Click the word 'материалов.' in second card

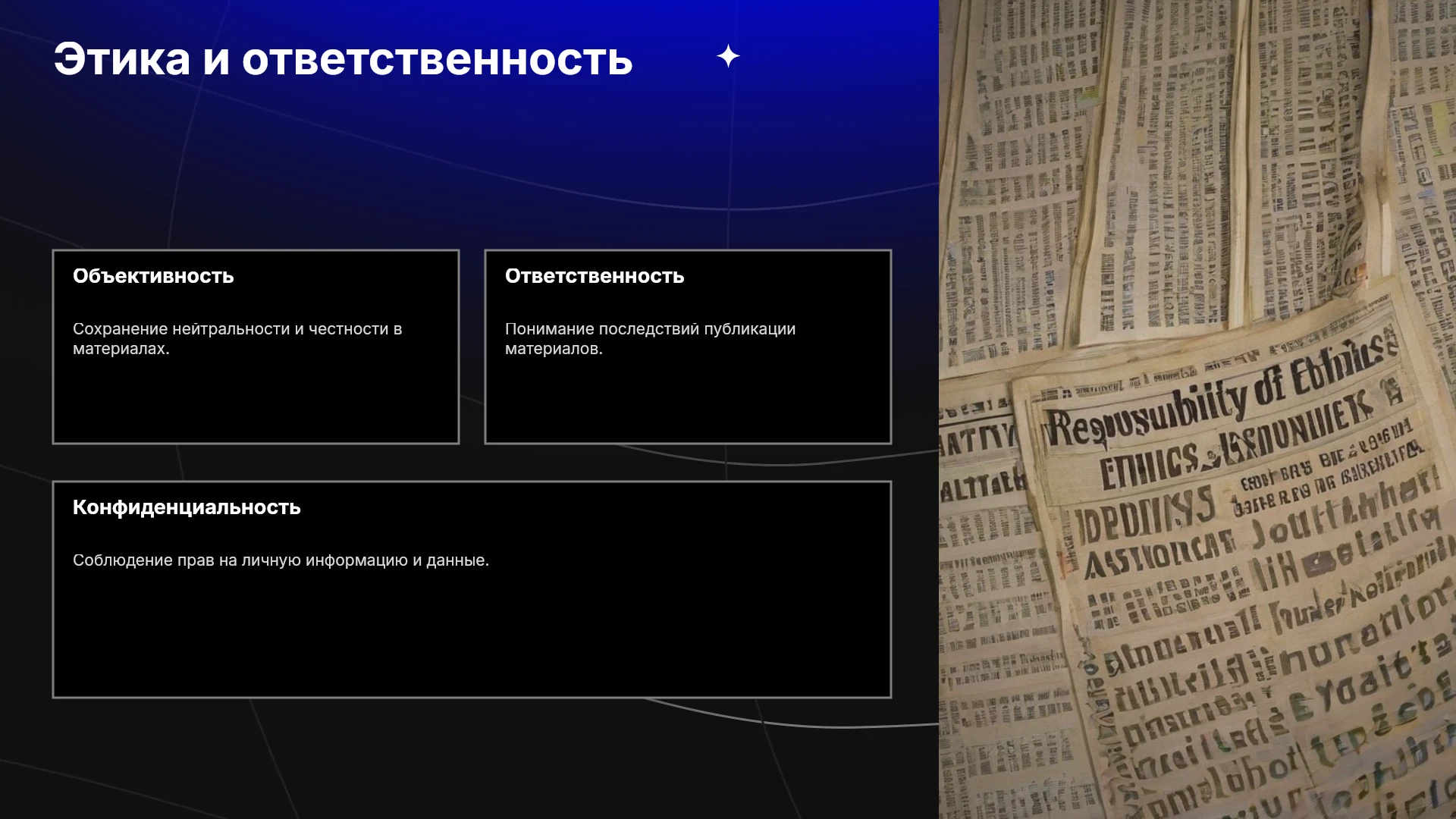pos(554,349)
